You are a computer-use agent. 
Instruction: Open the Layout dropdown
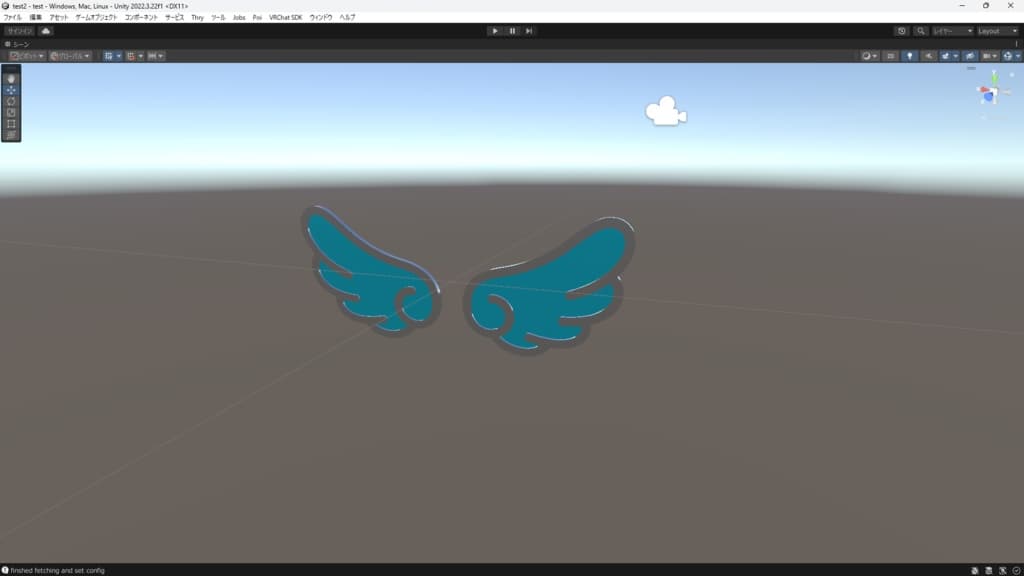pos(997,31)
